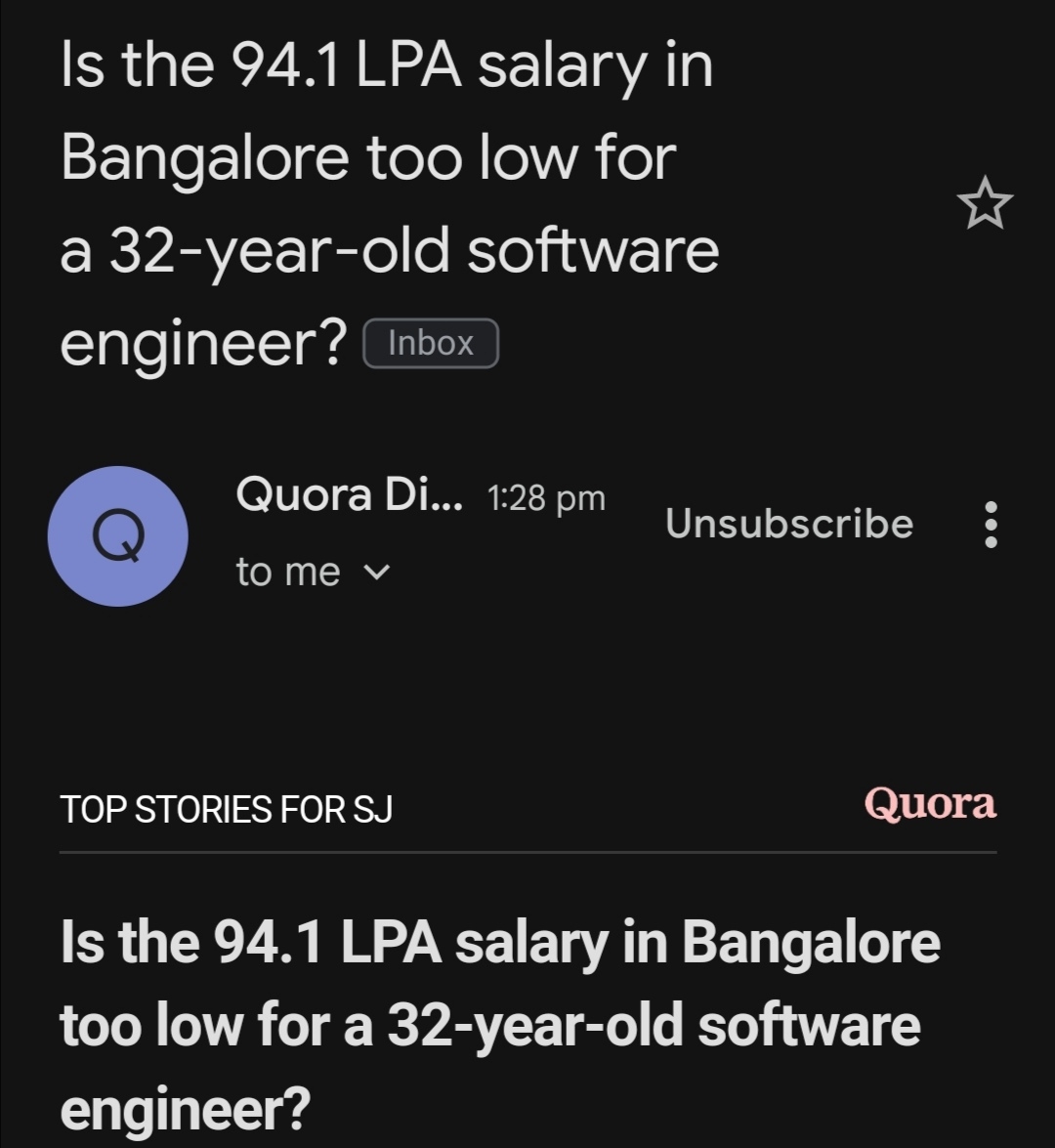Click "Bangalore too low for" in subject
The width and height of the screenshot is (1055, 1148).
[x=368, y=156]
